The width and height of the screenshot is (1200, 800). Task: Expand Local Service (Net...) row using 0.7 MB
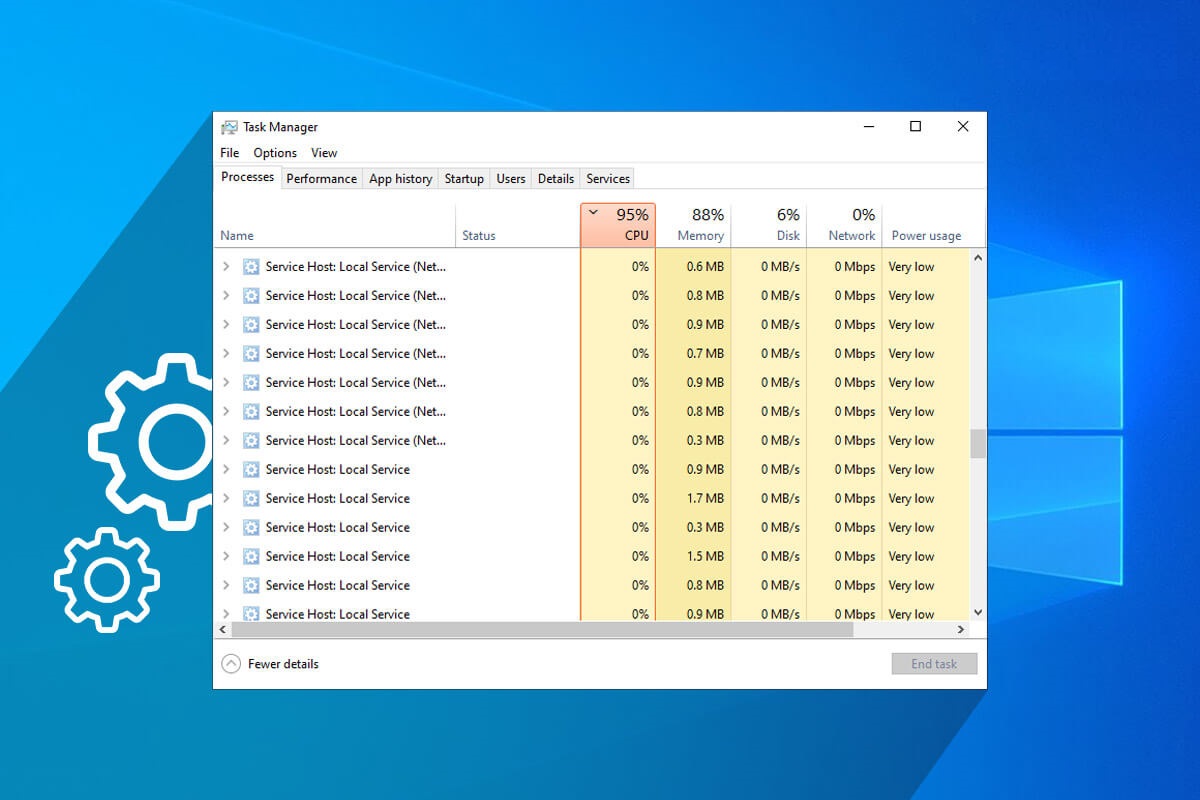[226, 353]
